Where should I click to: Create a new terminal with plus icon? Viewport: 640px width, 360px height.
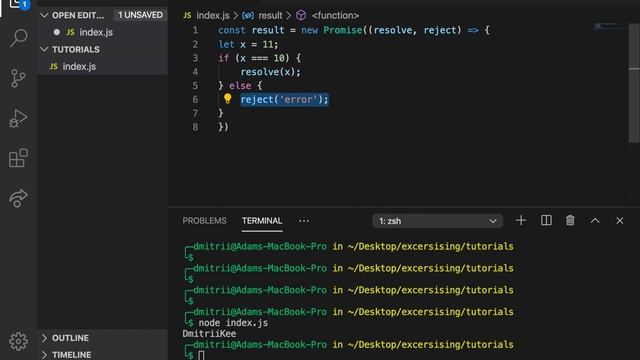click(x=521, y=220)
